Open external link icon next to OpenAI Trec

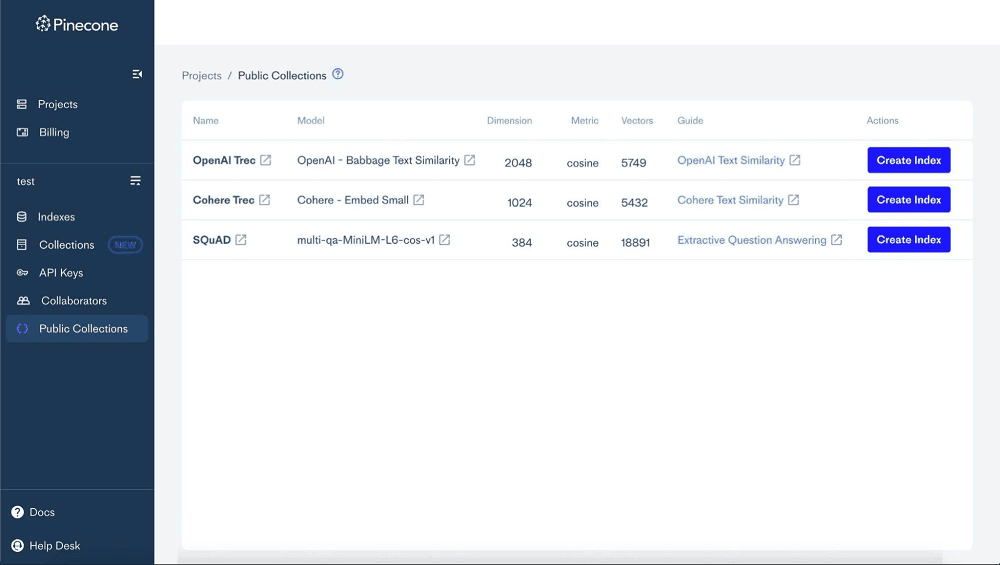(265, 160)
